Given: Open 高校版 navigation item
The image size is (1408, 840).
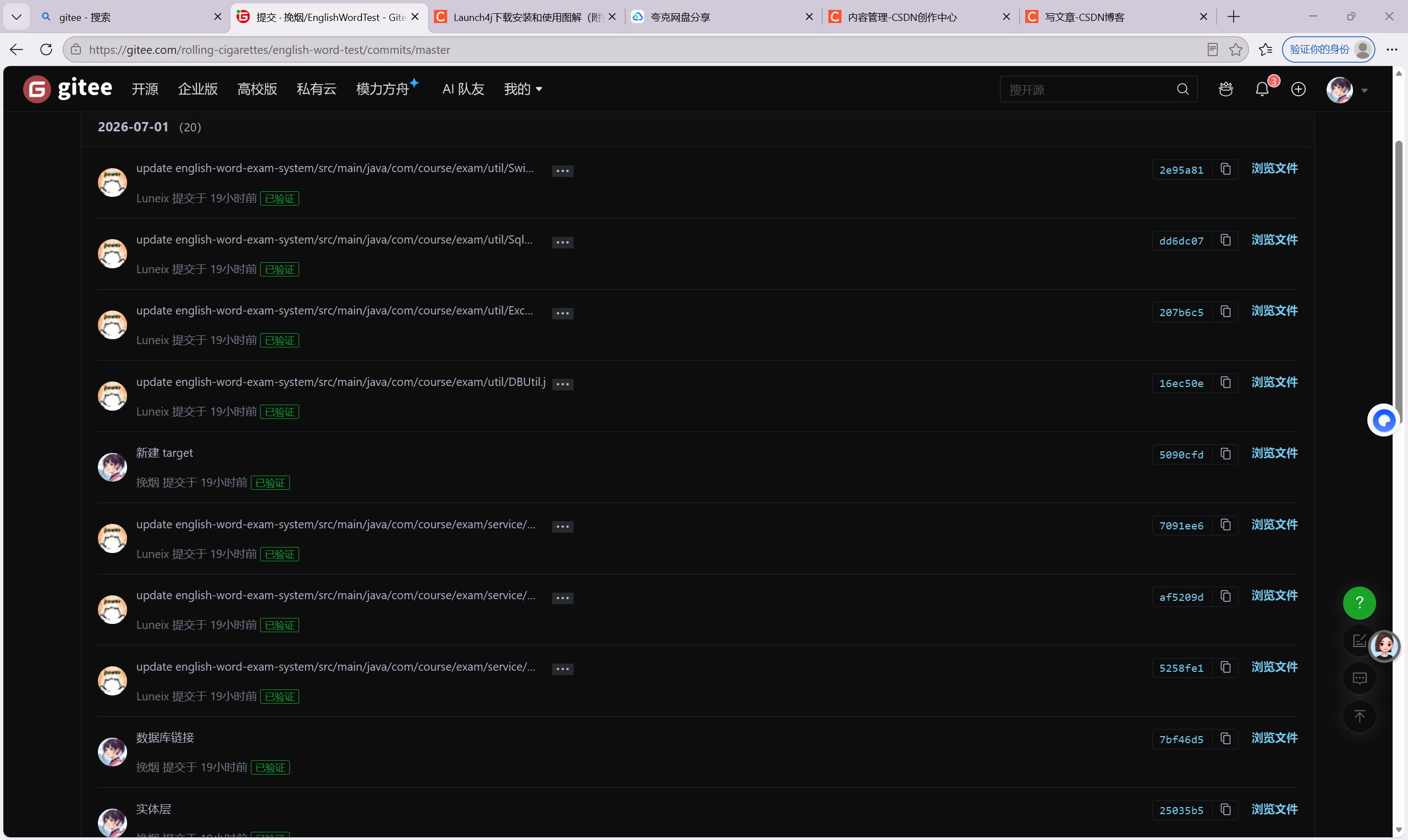Looking at the screenshot, I should point(257,89).
